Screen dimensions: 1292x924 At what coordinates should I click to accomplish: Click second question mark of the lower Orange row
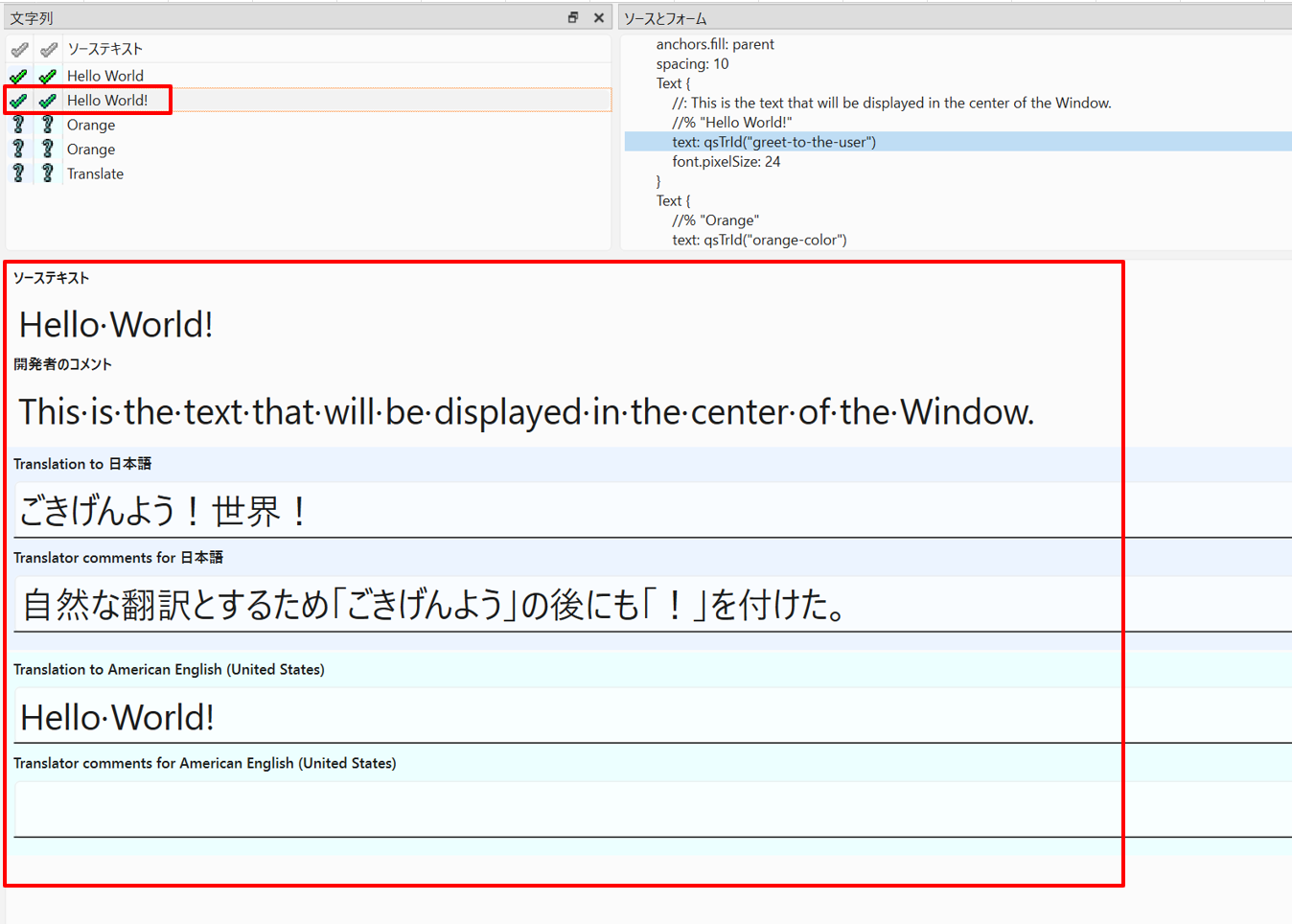point(48,150)
